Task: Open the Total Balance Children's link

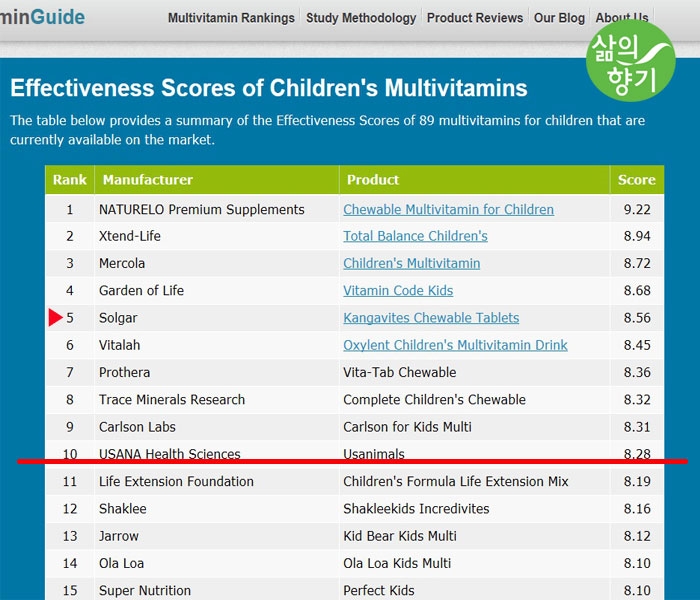Action: coord(415,236)
